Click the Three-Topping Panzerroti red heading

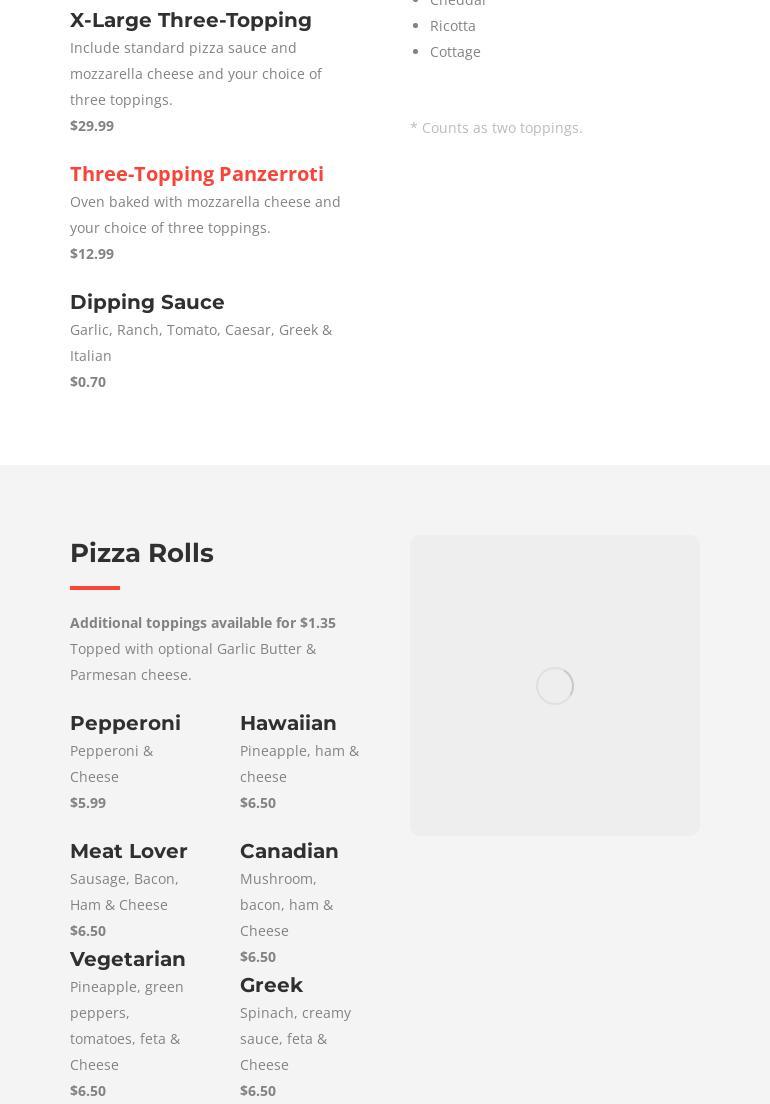196,174
